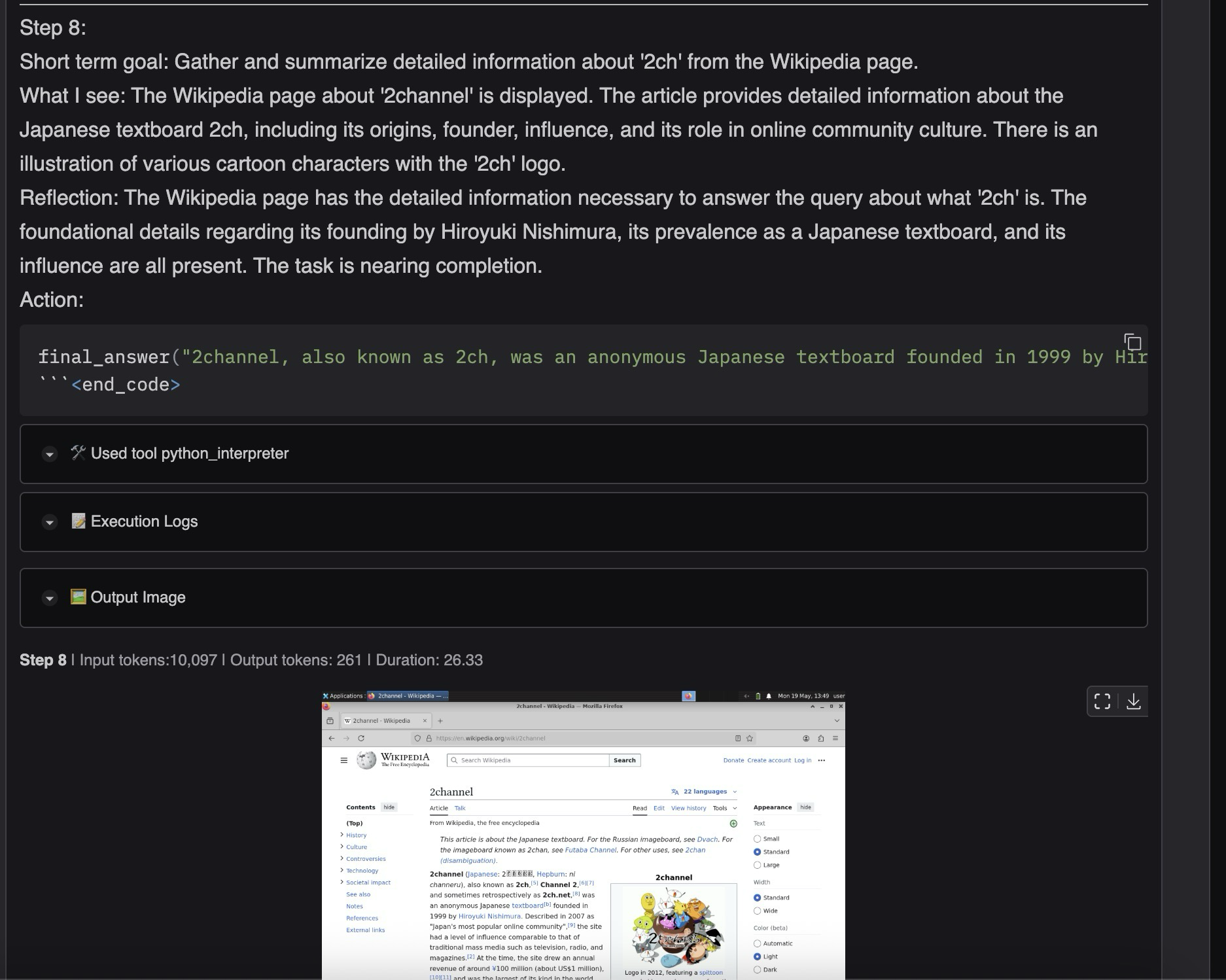
Task: Open the Firefox extensions puzzle icon
Action: tap(820, 738)
